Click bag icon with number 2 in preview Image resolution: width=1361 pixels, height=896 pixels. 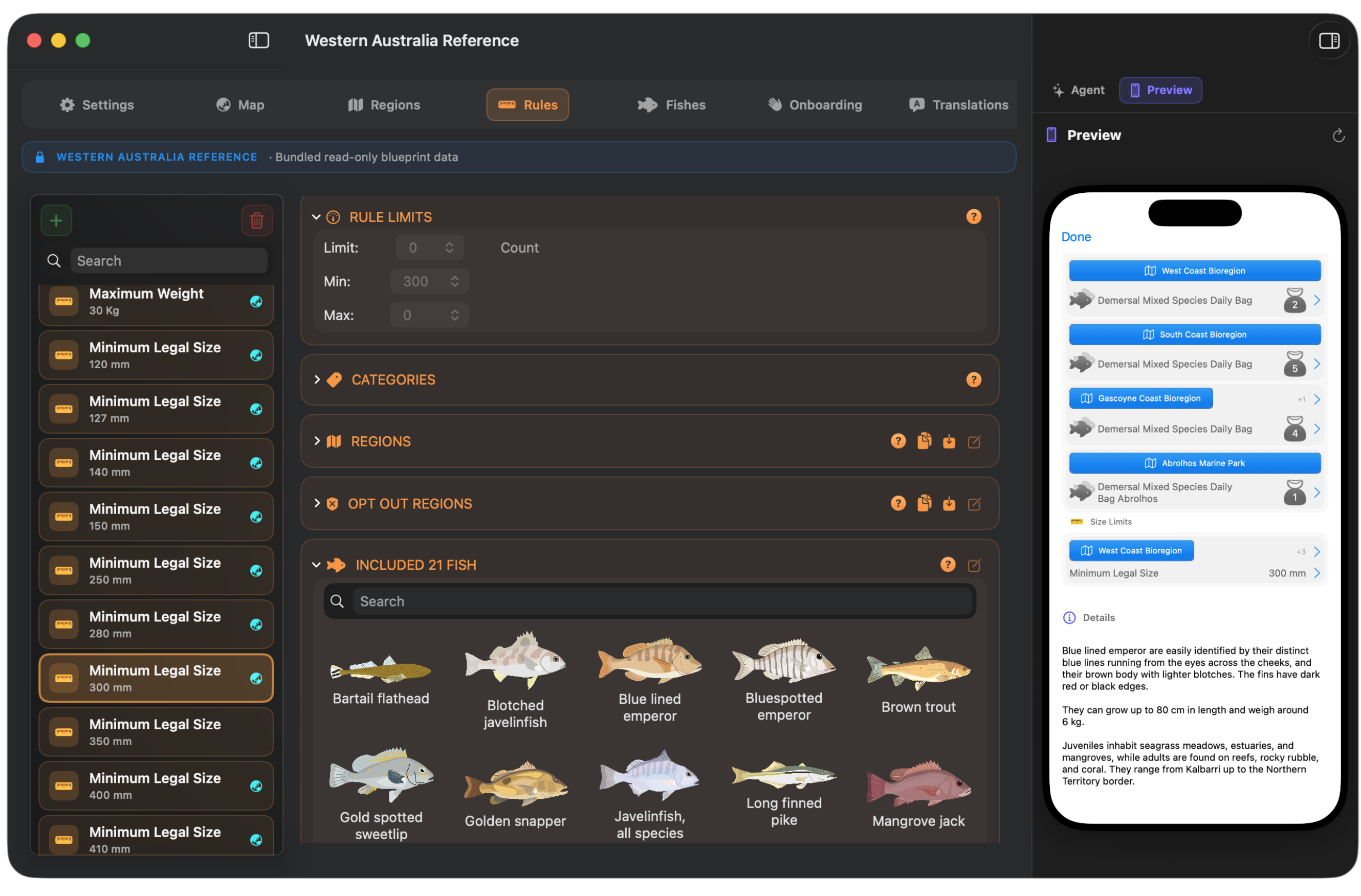[x=1294, y=300]
